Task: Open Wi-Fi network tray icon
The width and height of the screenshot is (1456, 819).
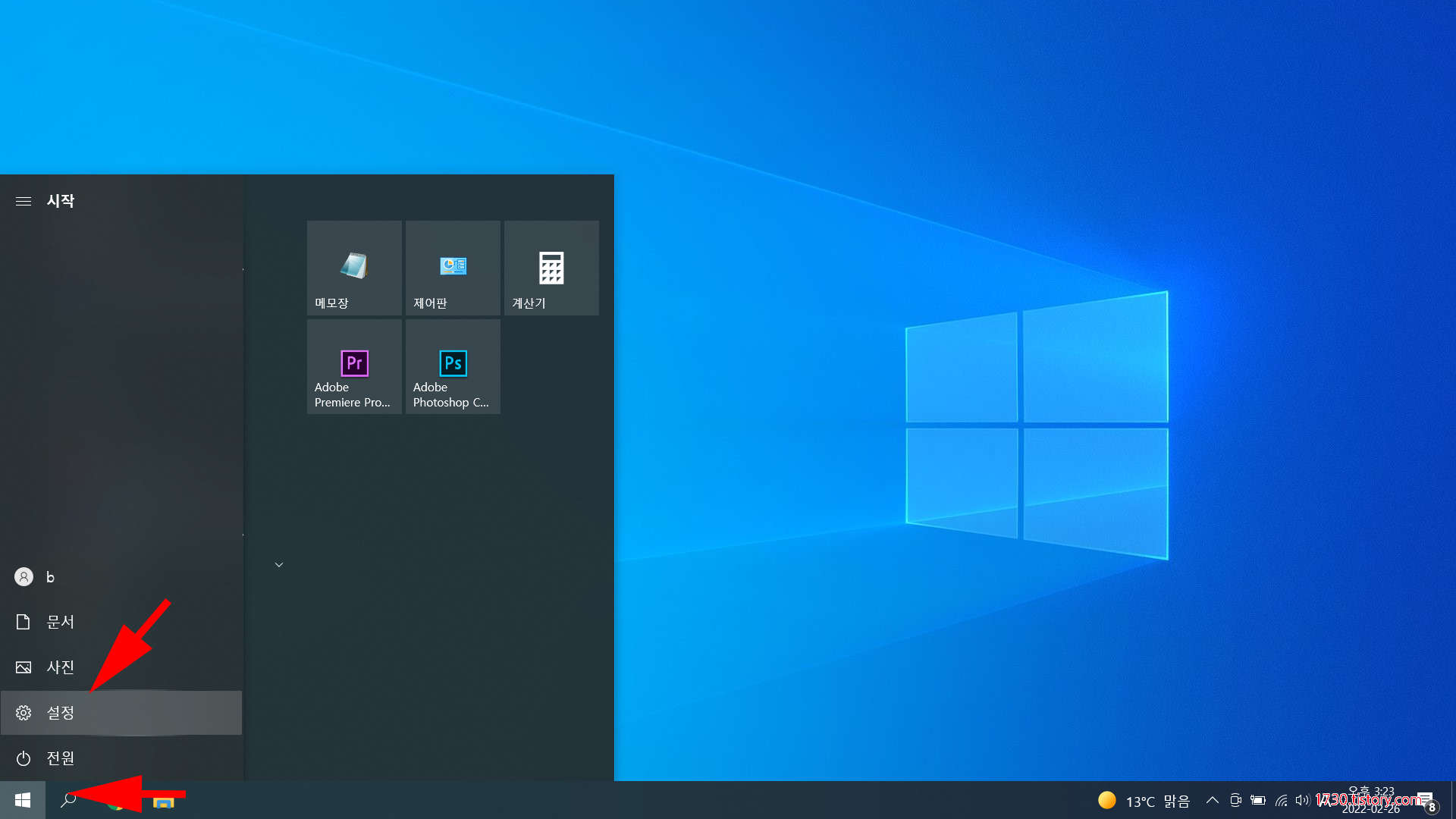Action: [1281, 800]
